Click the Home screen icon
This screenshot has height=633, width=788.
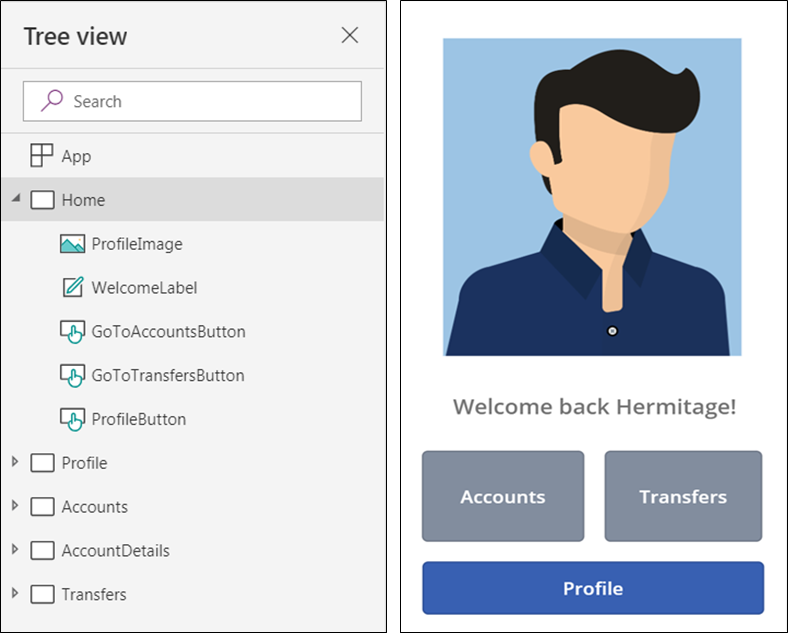(x=42, y=199)
